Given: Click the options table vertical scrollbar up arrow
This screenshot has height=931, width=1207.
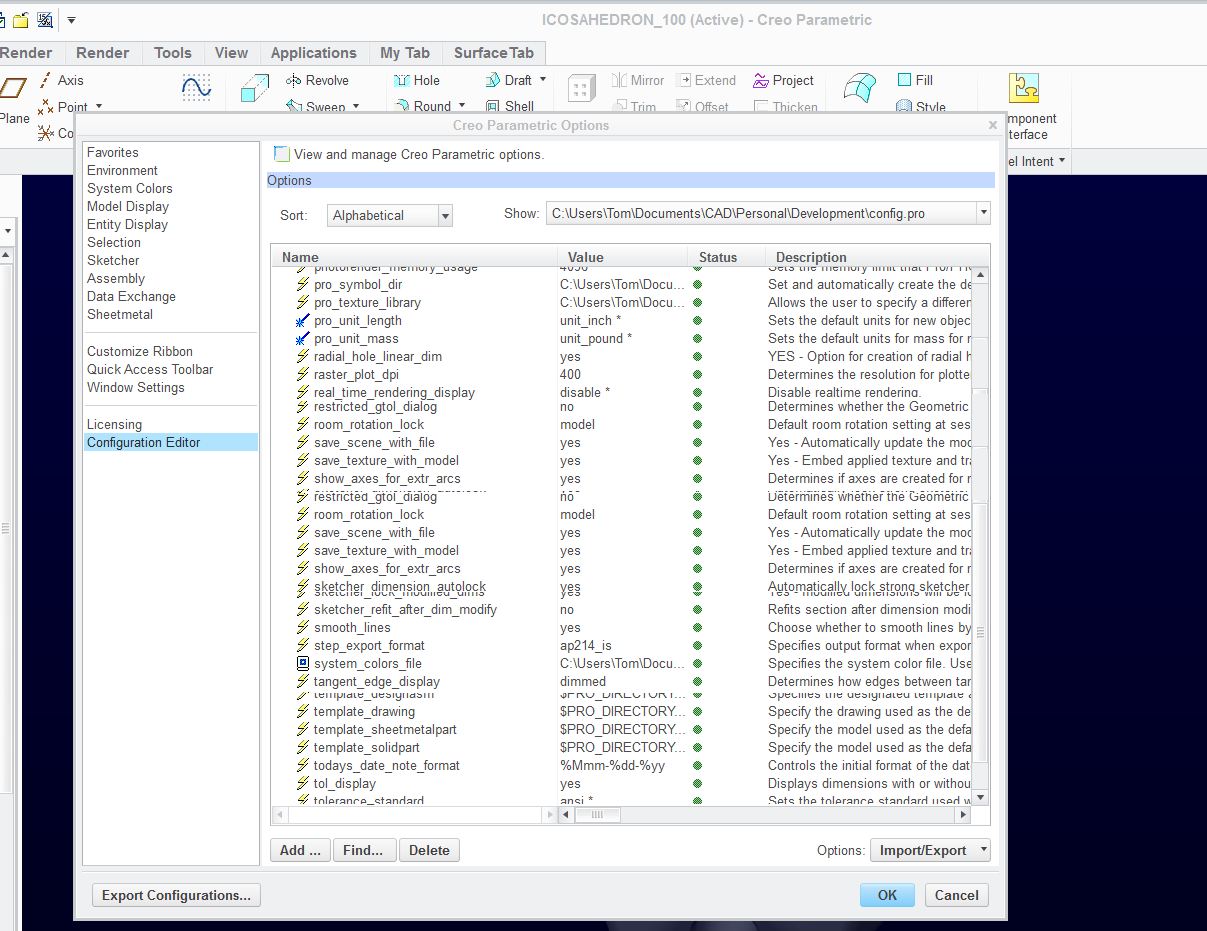Looking at the screenshot, I should [981, 275].
